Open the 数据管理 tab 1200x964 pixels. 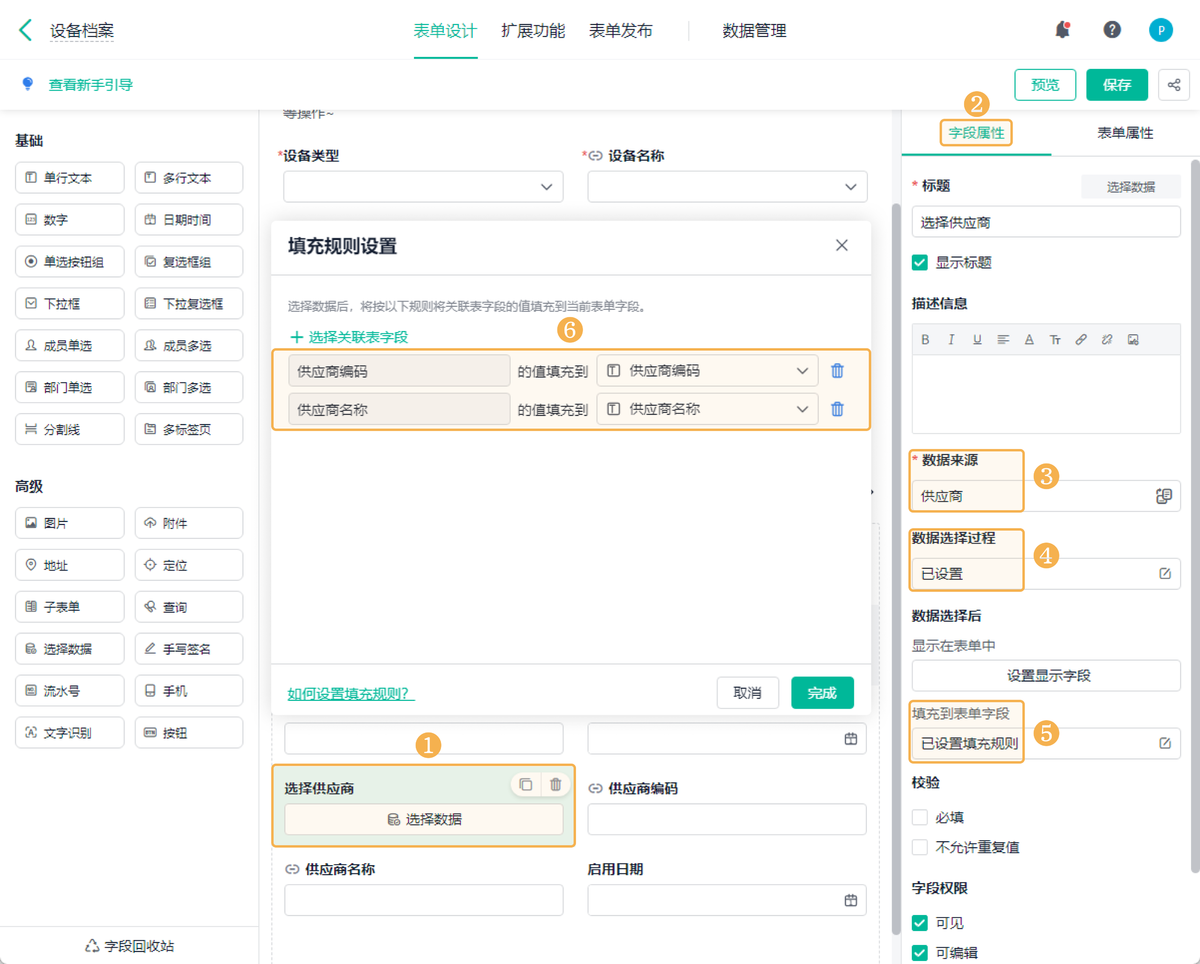pyautogui.click(x=753, y=31)
